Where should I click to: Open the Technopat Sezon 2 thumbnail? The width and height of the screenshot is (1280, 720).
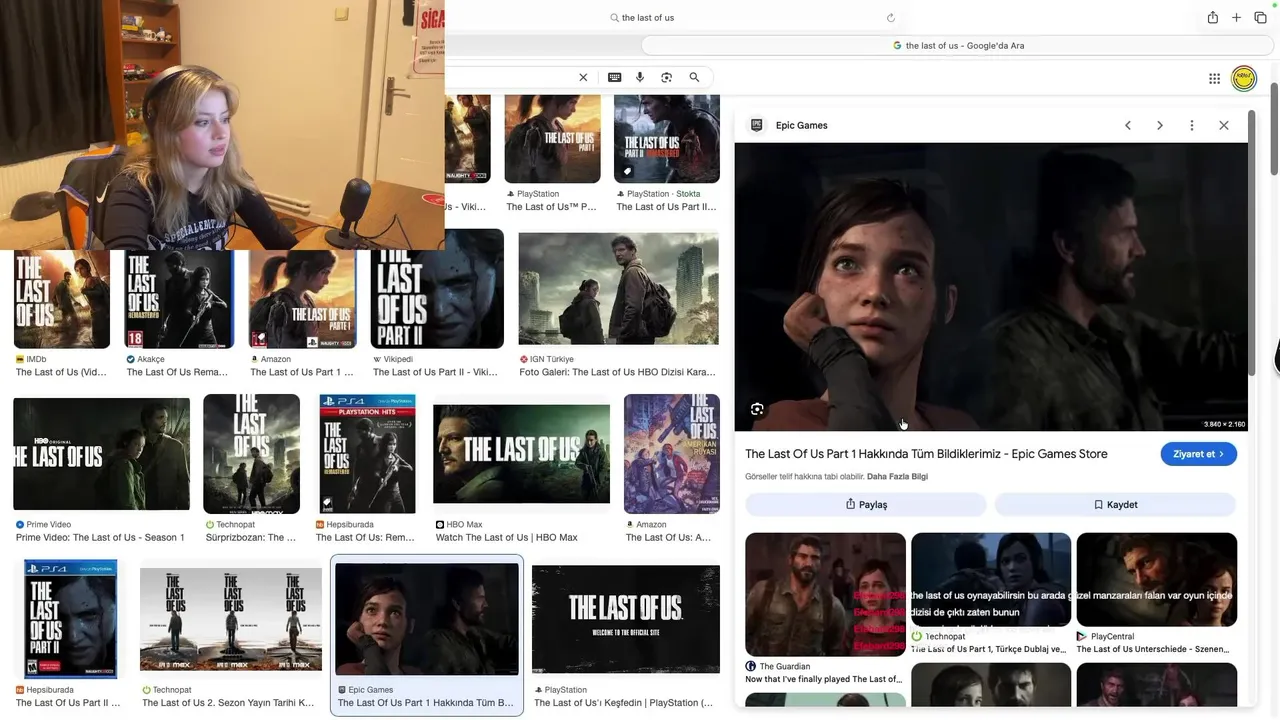click(x=230, y=619)
